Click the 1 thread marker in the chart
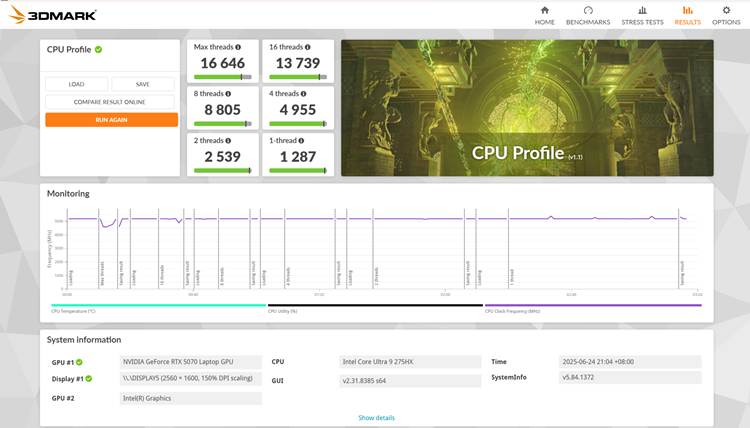 point(511,277)
